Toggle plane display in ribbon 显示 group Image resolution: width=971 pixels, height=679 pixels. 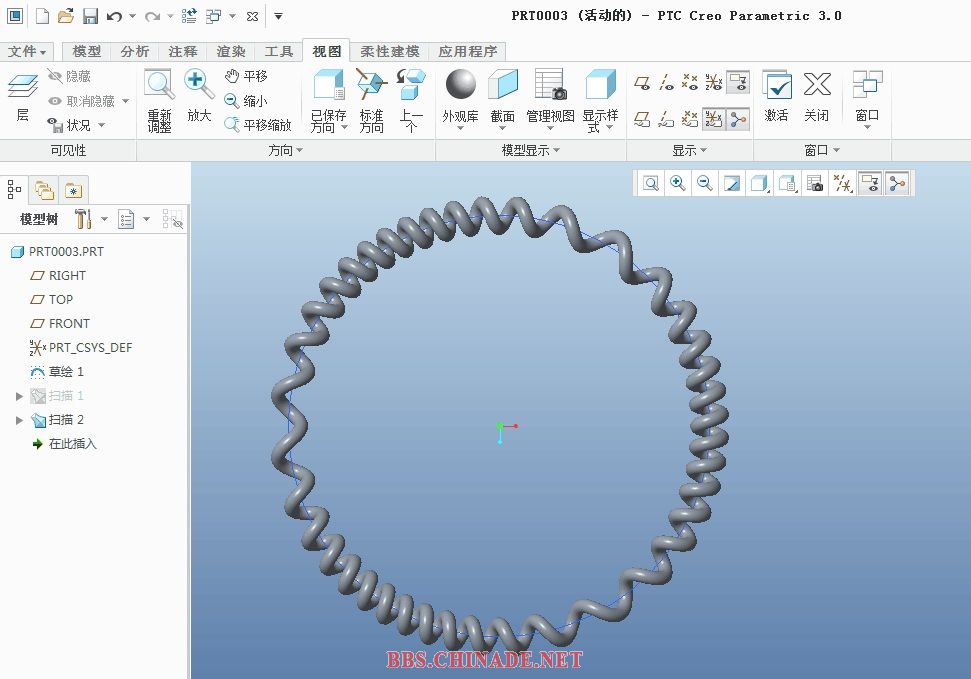[x=641, y=82]
